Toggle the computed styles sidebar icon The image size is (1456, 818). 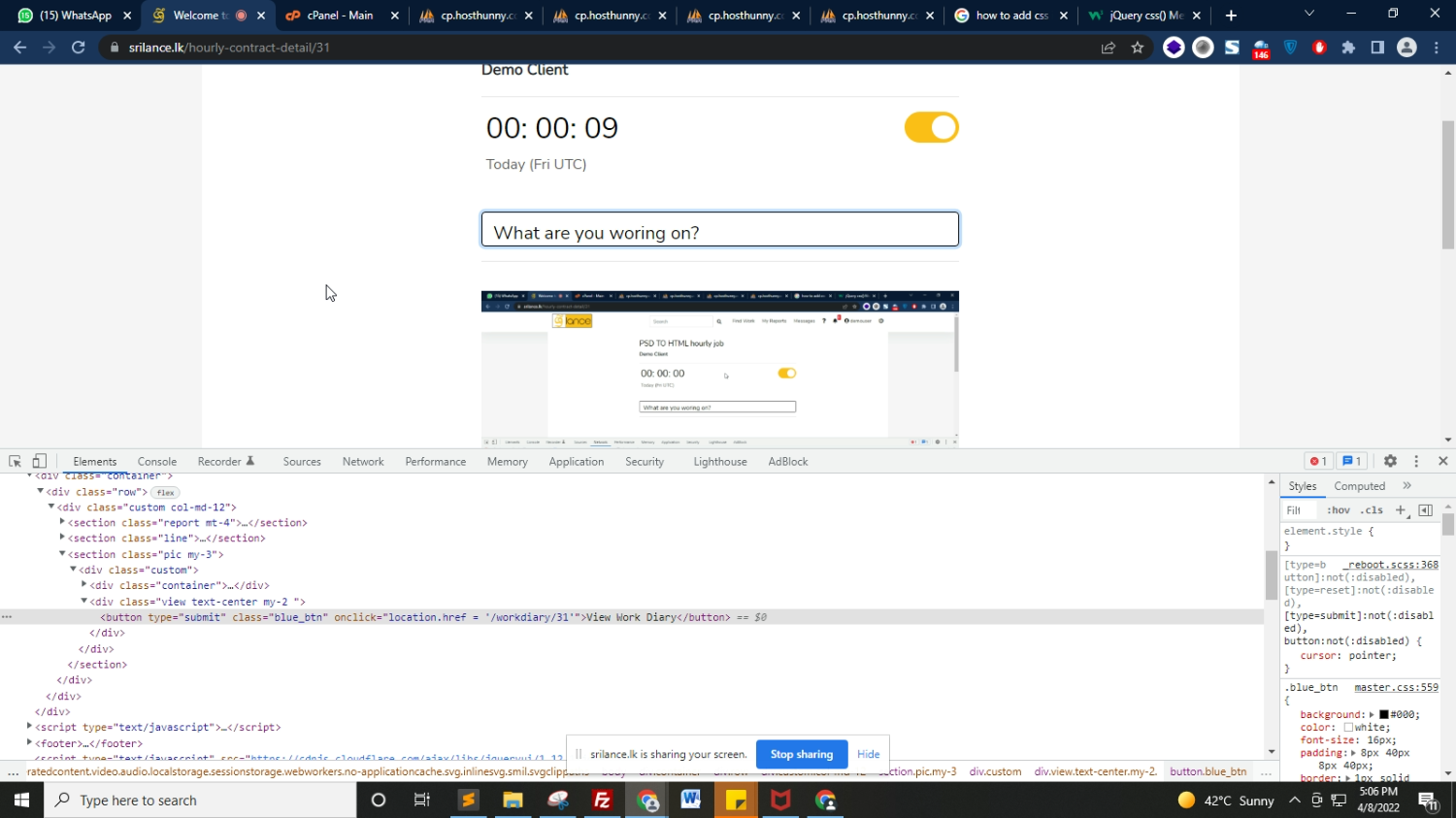(x=1425, y=510)
